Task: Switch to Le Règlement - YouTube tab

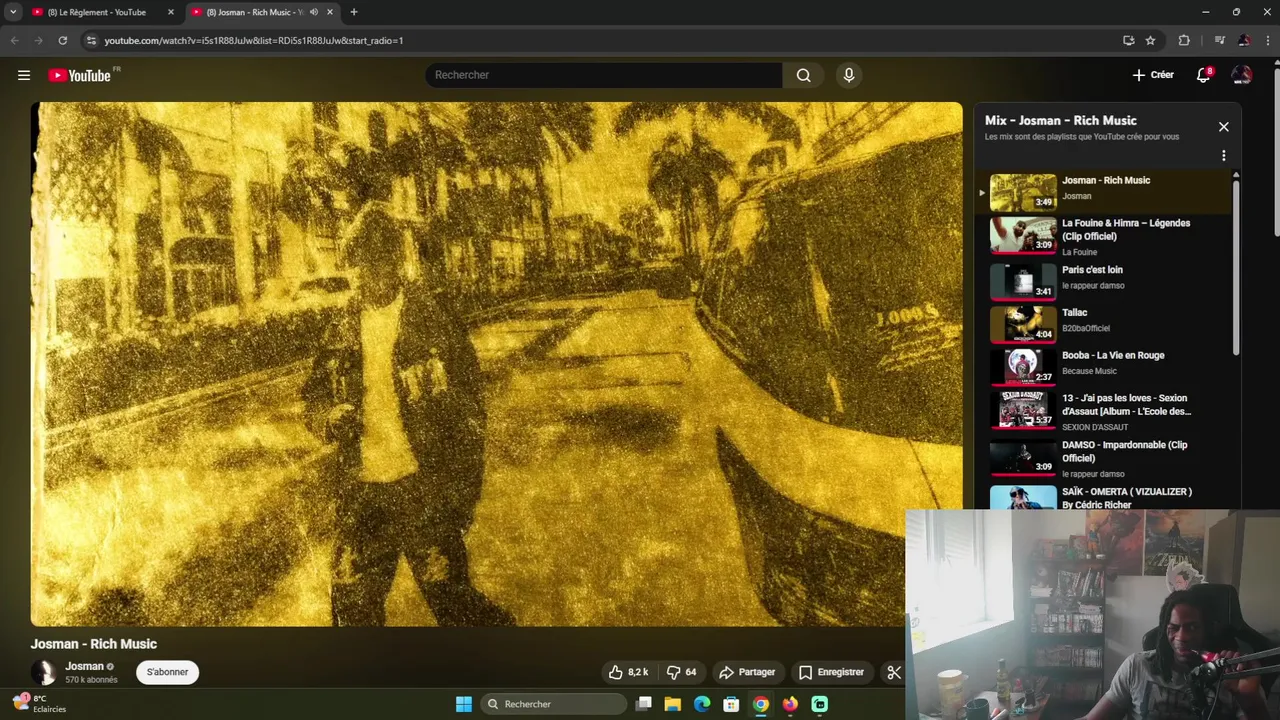Action: click(97, 12)
